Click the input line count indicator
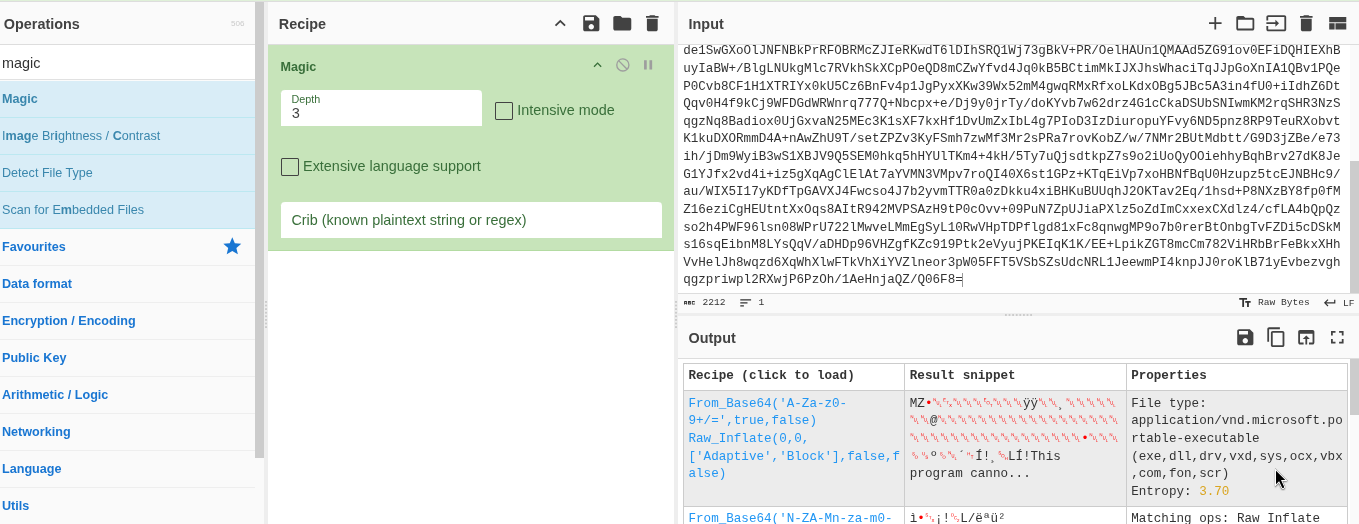Viewport: 1359px width, 524px height. tap(752, 302)
